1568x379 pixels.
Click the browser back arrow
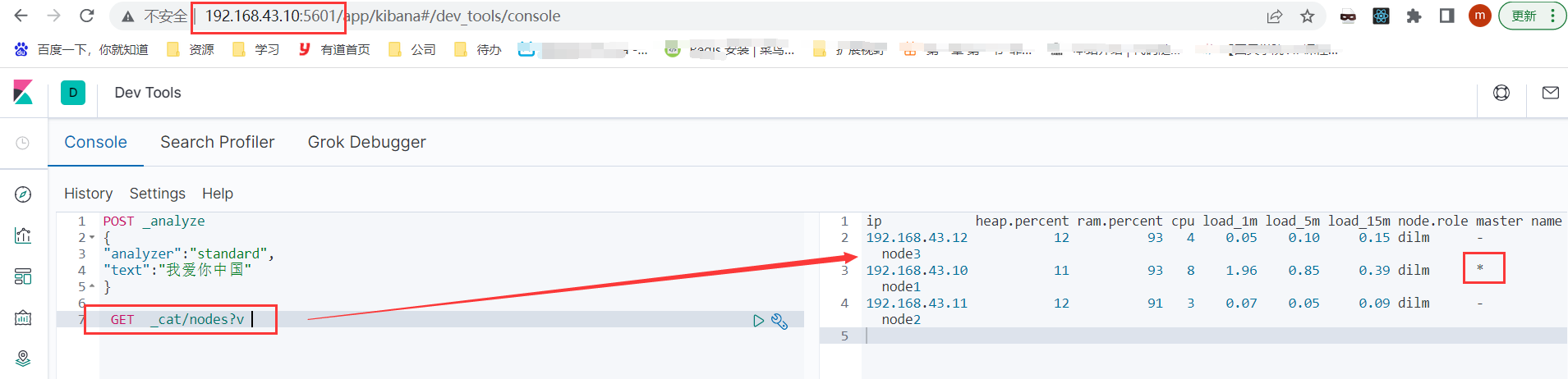pos(21,16)
